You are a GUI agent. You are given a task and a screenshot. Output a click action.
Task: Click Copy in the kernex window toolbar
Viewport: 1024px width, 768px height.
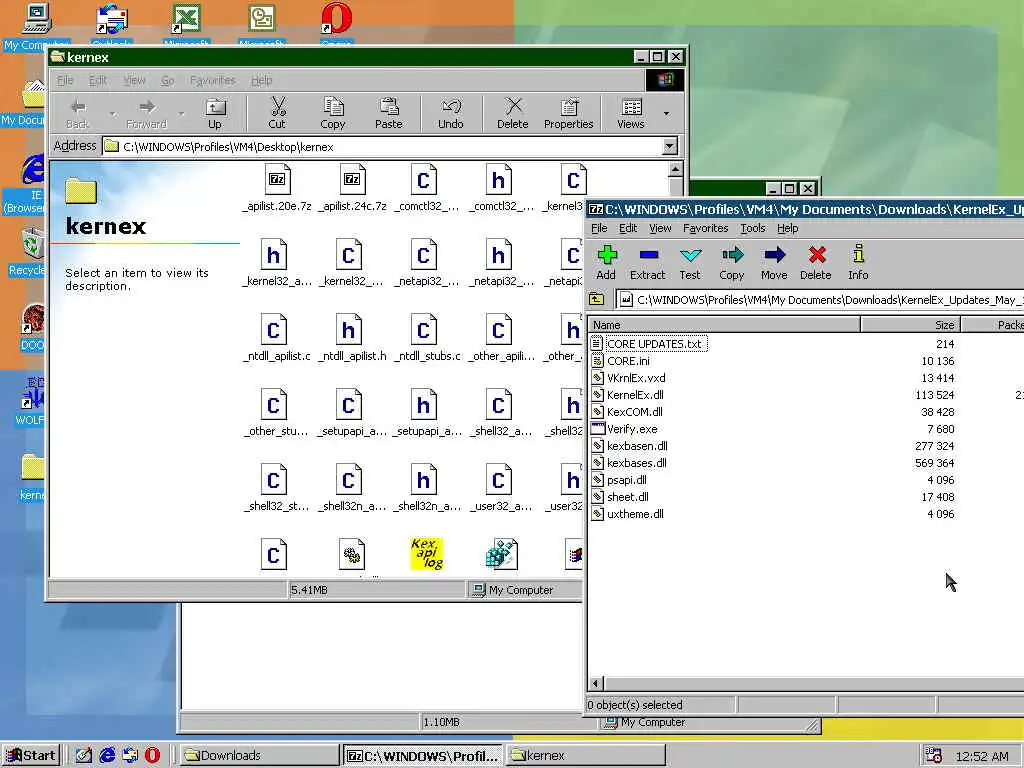tap(333, 113)
